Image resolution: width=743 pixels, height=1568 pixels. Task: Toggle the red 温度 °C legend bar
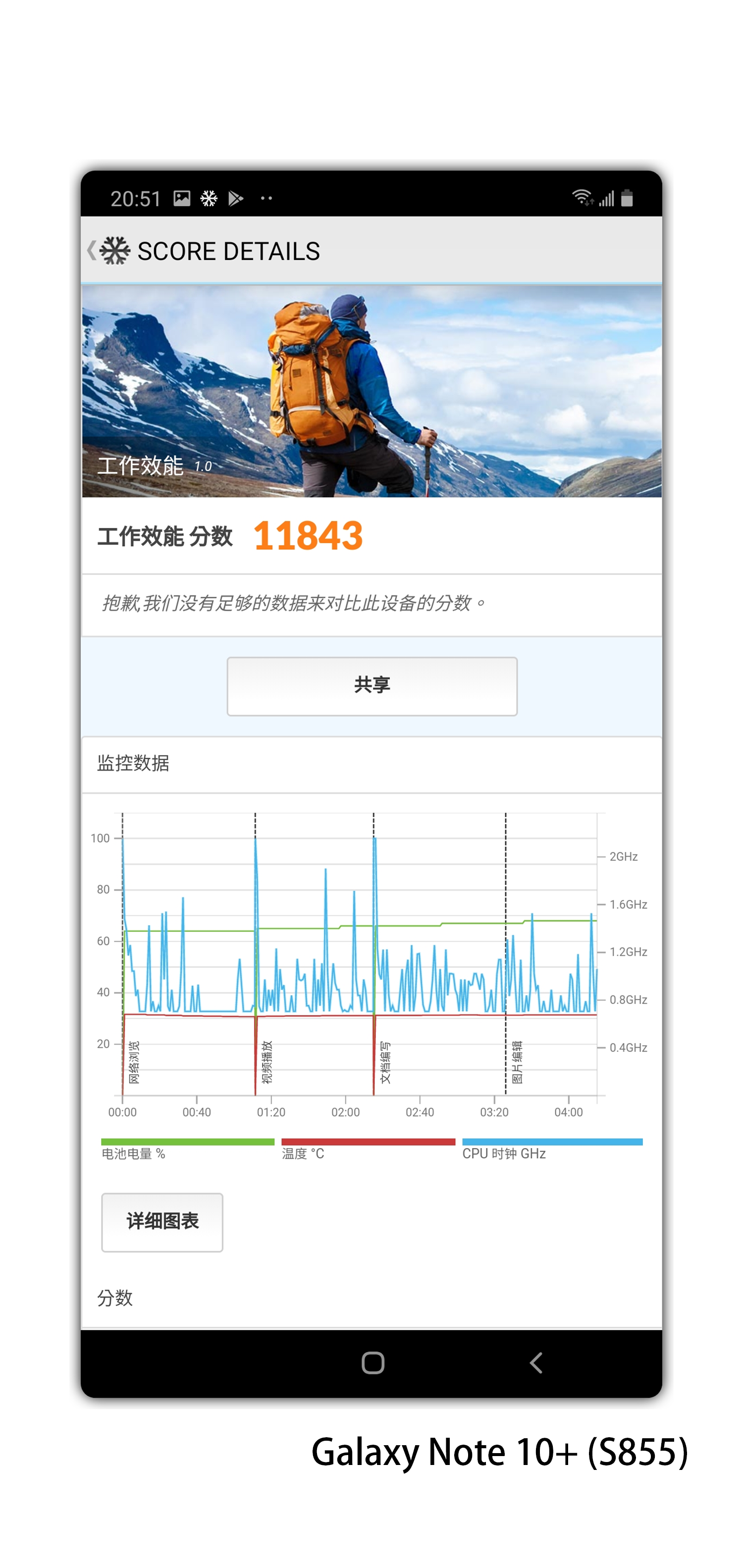pyautogui.click(x=368, y=1142)
